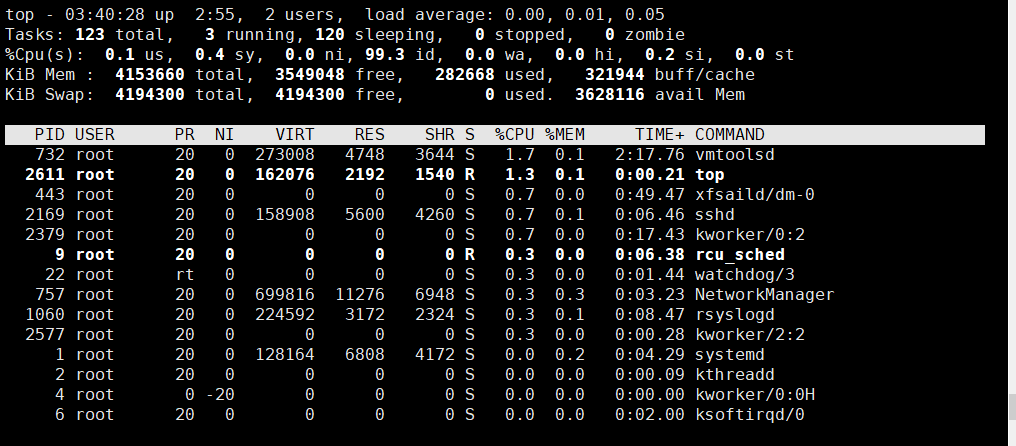Select the watchdog/3 process row
This screenshot has width=1016, height=446.
495,274
